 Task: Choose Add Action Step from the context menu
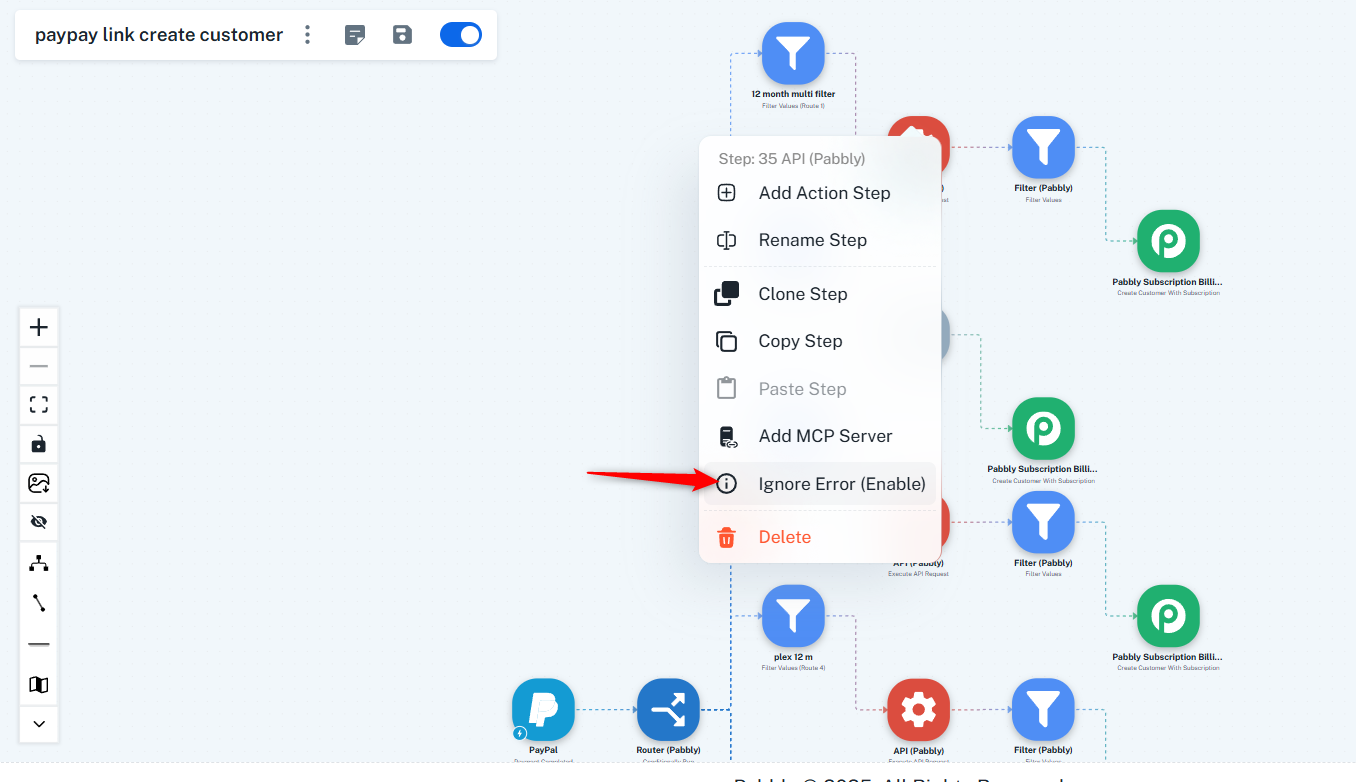[x=820, y=193]
